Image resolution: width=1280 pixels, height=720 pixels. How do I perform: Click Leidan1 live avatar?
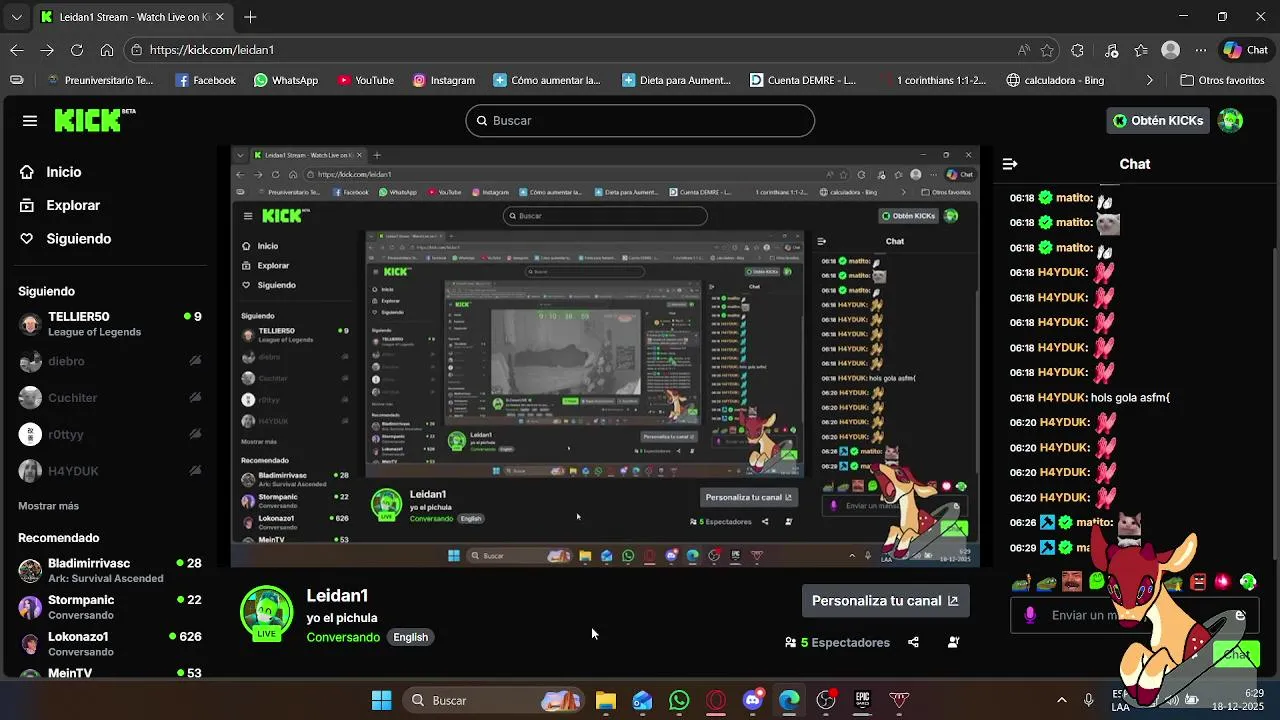[266, 612]
